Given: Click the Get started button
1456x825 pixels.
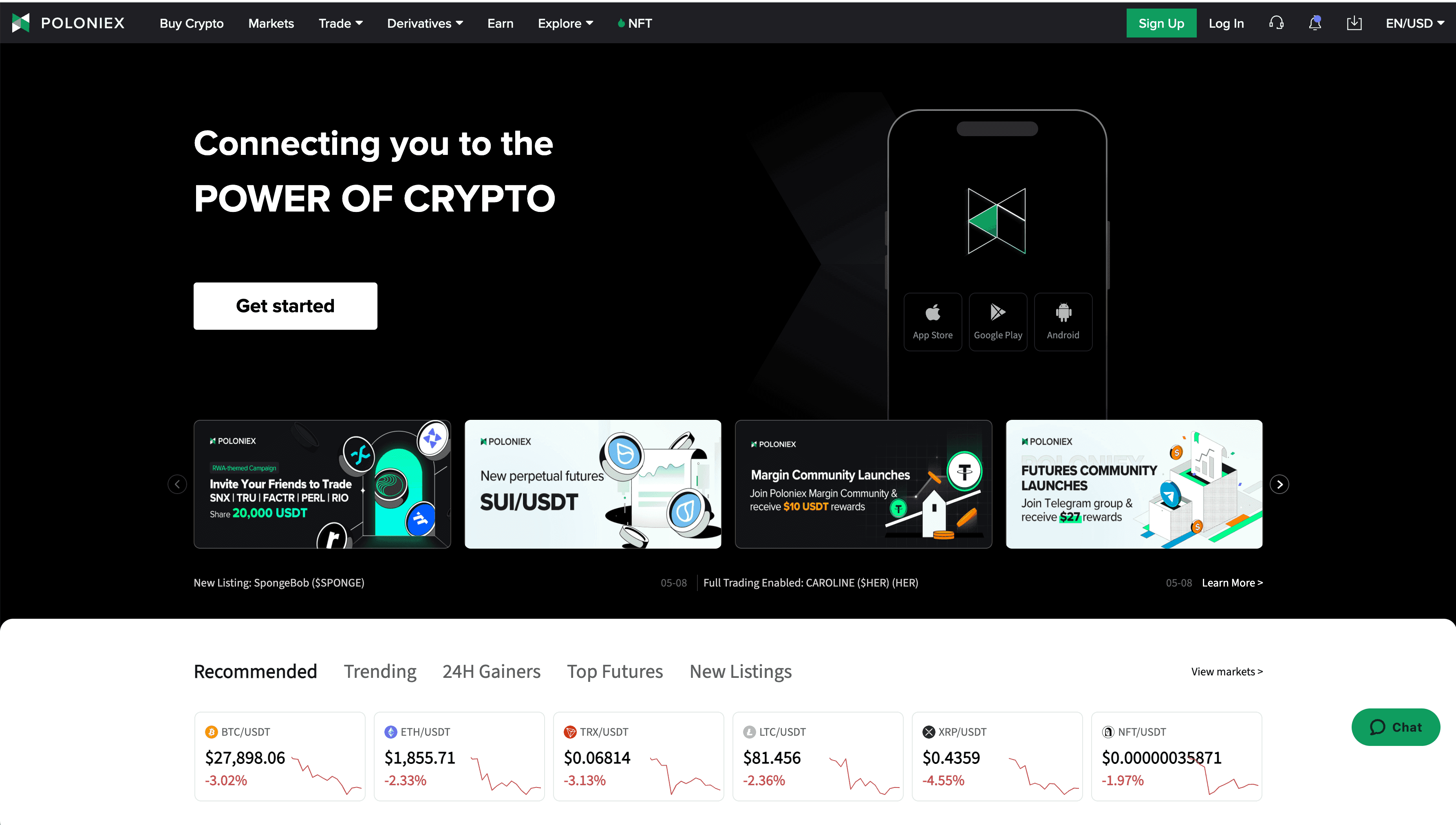Looking at the screenshot, I should coord(285,306).
